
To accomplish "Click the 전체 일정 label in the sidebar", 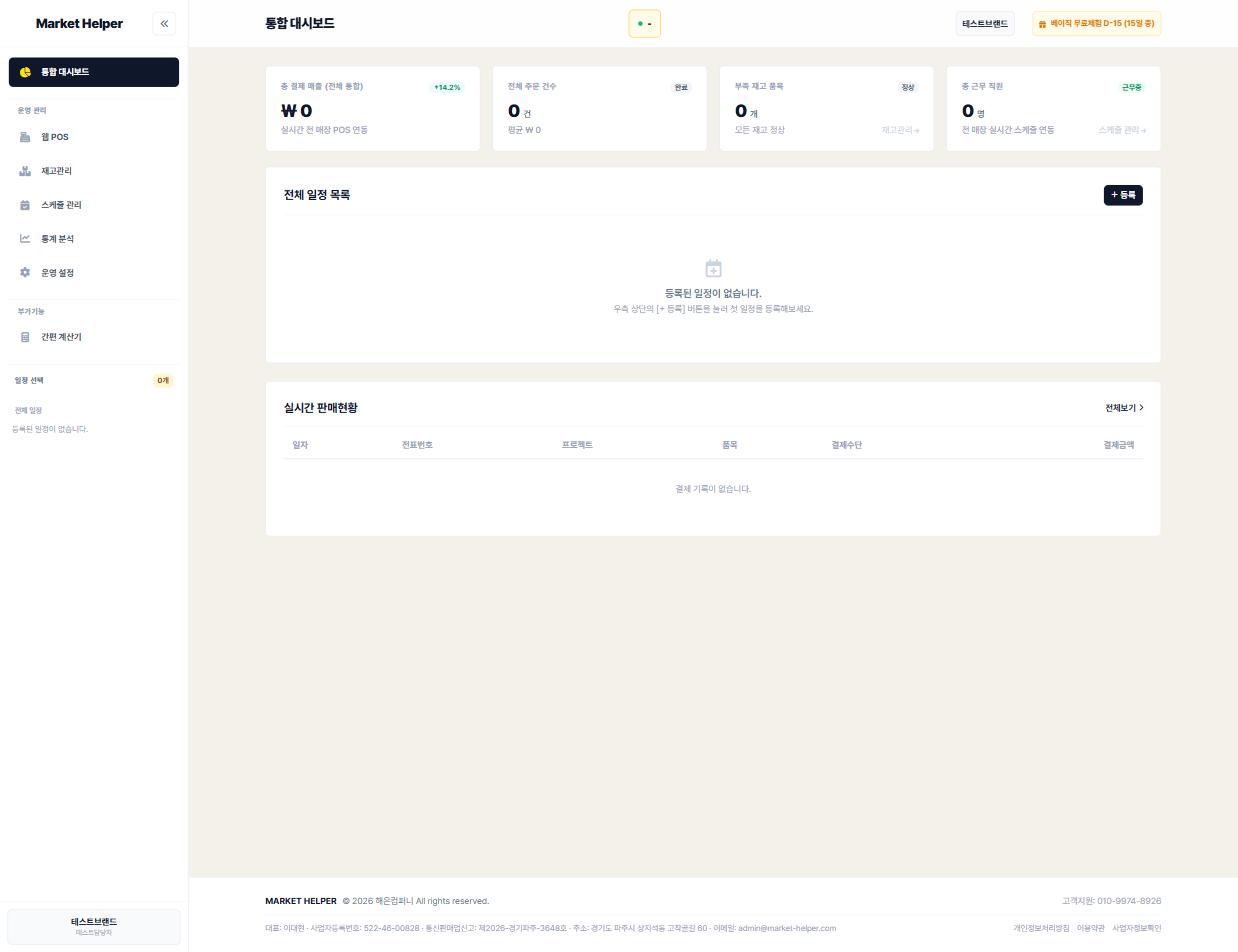I will [28, 410].
